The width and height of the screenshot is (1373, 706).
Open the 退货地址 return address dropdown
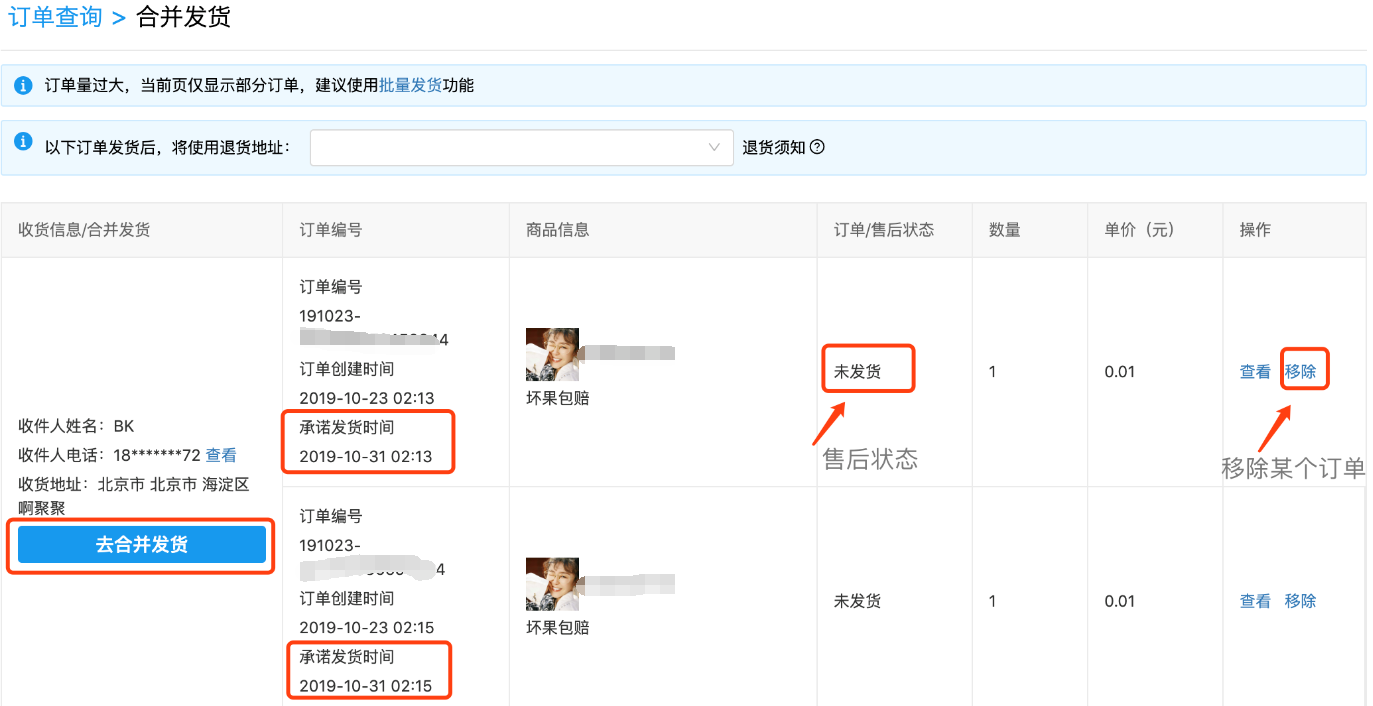tap(522, 147)
